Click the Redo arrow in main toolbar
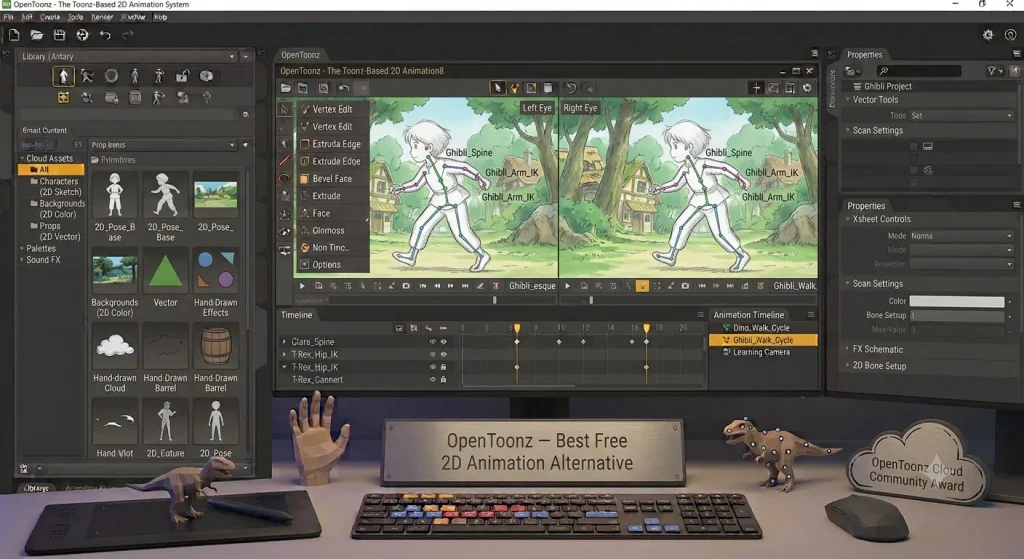 click(x=128, y=35)
